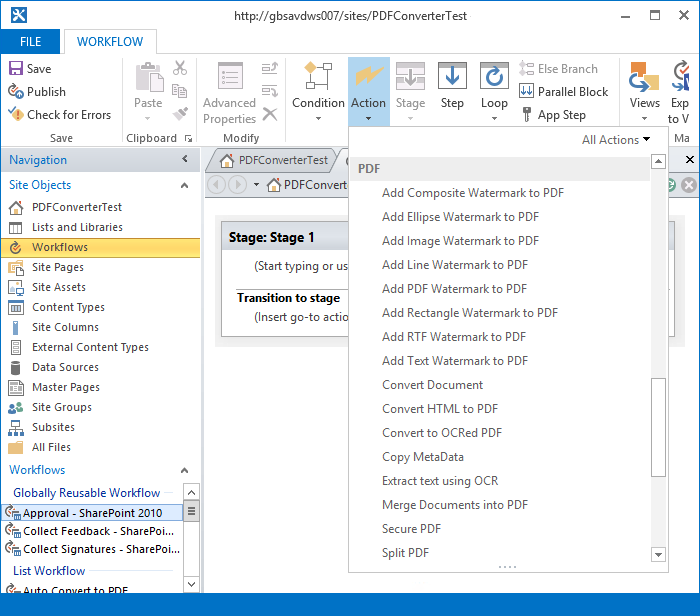Screen dimensions: 700x616
Task: Choose Copy MetaData action
Action: [x=423, y=457]
